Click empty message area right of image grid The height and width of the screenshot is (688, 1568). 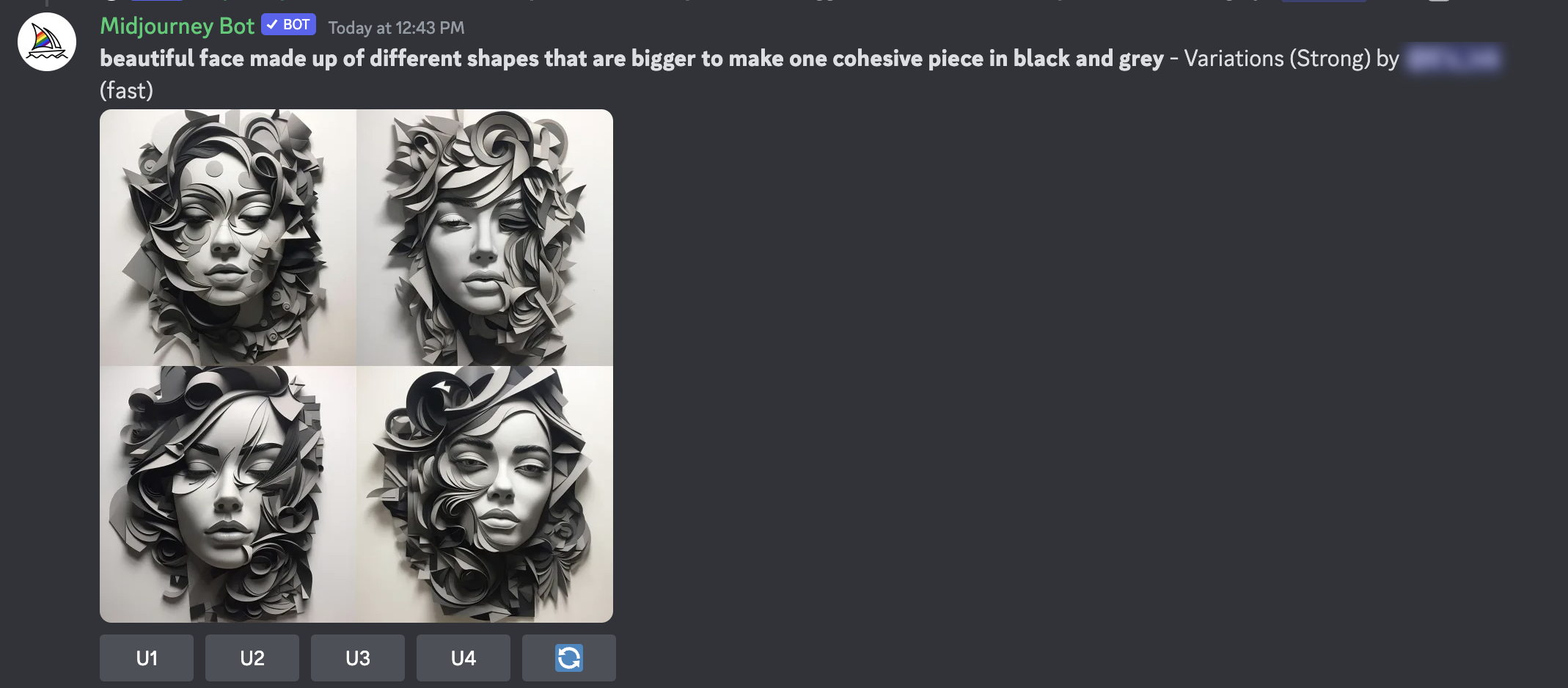click(x=1027, y=367)
